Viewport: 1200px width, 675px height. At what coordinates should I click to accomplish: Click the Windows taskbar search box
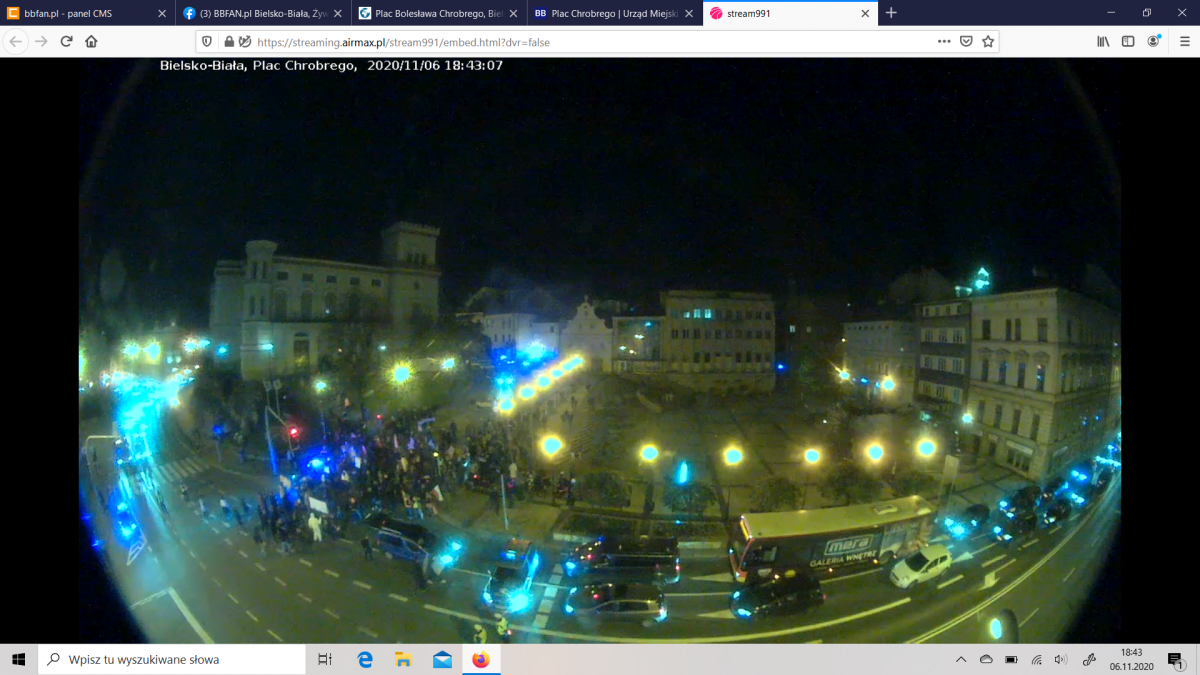[172, 660]
